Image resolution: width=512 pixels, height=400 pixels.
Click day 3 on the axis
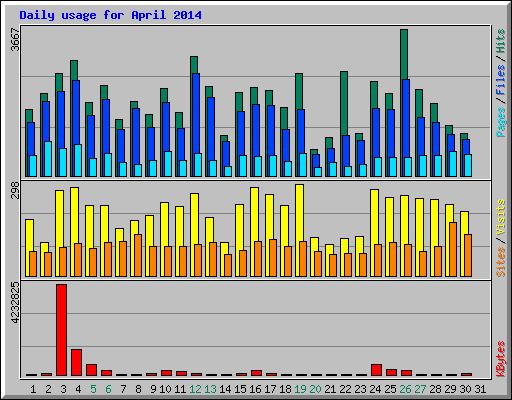(63, 389)
